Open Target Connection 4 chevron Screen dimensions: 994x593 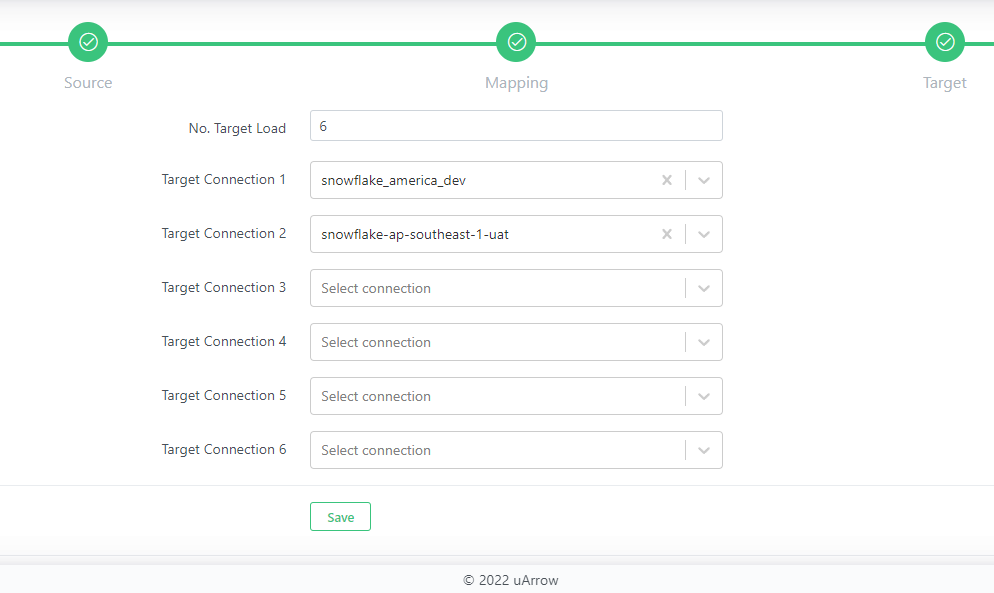pyautogui.click(x=704, y=342)
